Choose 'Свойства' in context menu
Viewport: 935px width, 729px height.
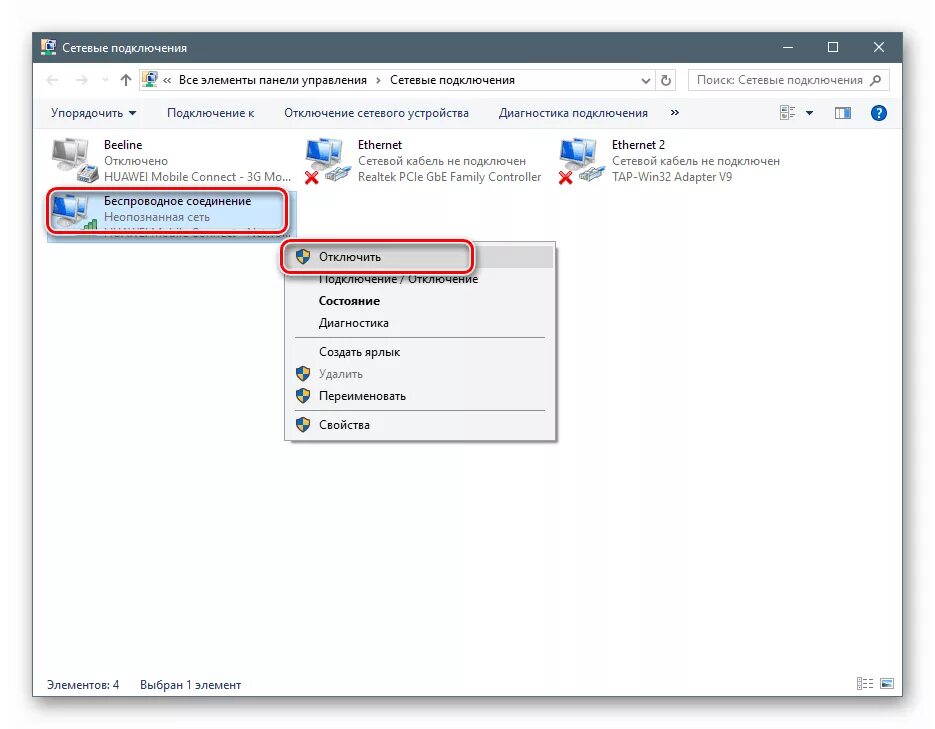tap(419, 425)
